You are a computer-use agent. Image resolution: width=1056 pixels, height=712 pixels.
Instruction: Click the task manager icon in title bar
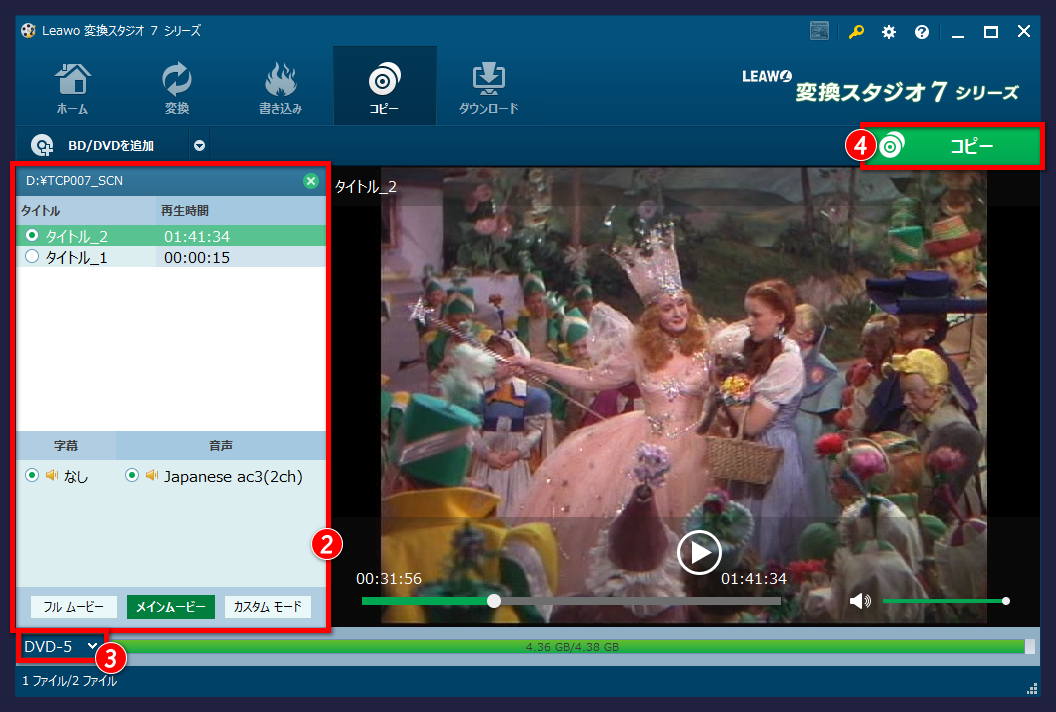click(x=819, y=32)
